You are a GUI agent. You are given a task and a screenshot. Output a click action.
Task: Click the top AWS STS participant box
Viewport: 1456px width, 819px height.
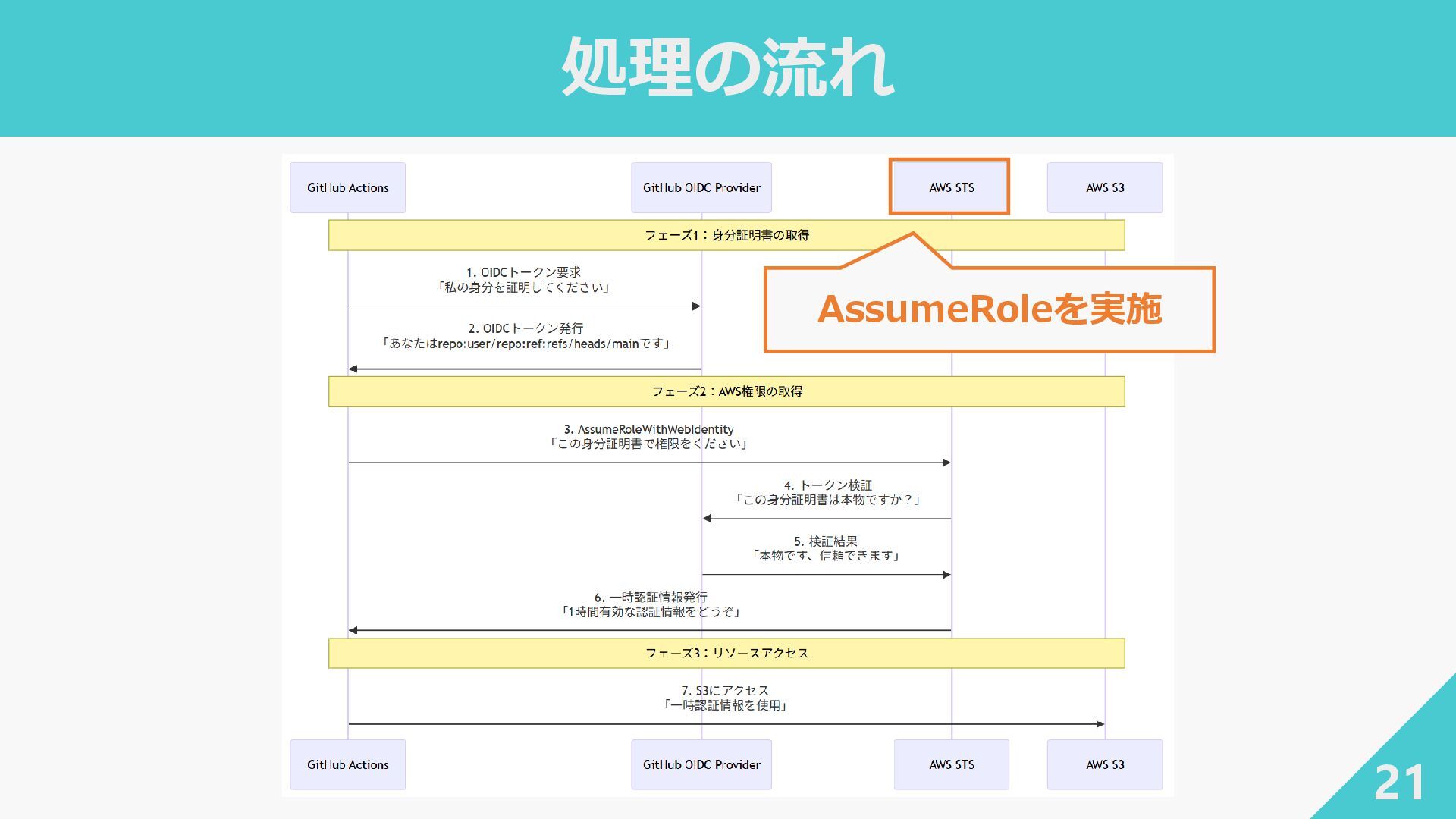951,187
